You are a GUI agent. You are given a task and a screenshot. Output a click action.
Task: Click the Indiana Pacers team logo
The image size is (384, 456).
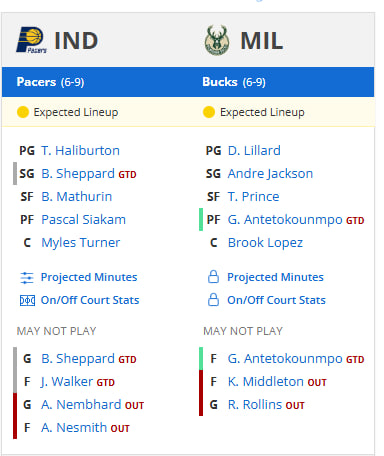pos(32,40)
